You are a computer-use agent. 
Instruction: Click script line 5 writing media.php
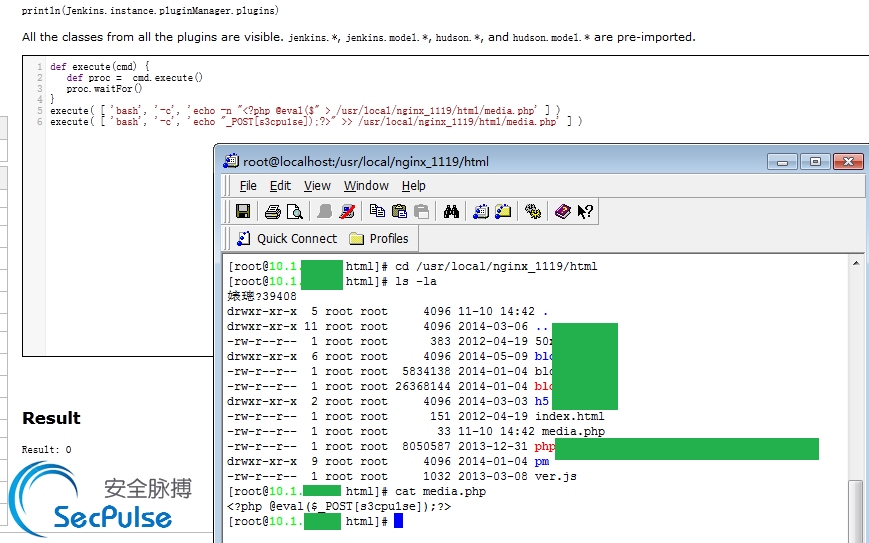click(305, 111)
